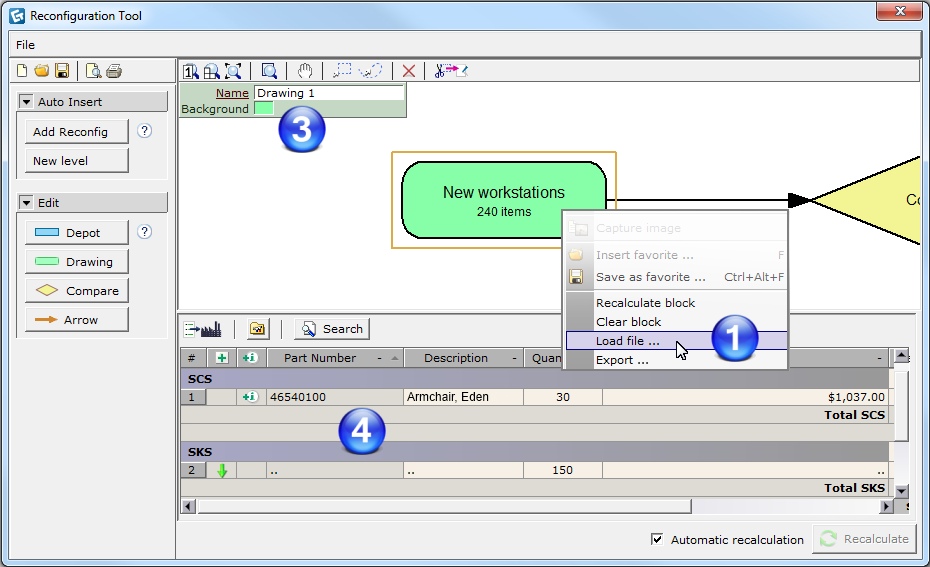This screenshot has width=930, height=567.
Task: Click the green Background color swatch
Action: coord(263,109)
